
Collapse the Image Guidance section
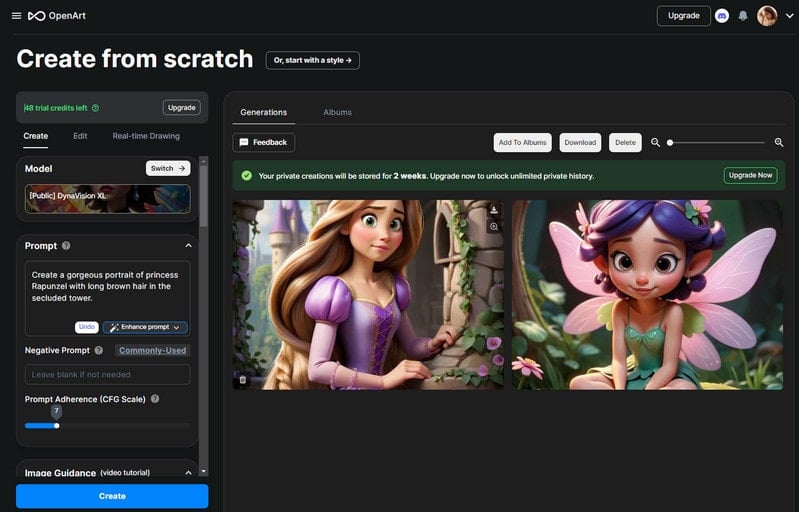click(188, 473)
